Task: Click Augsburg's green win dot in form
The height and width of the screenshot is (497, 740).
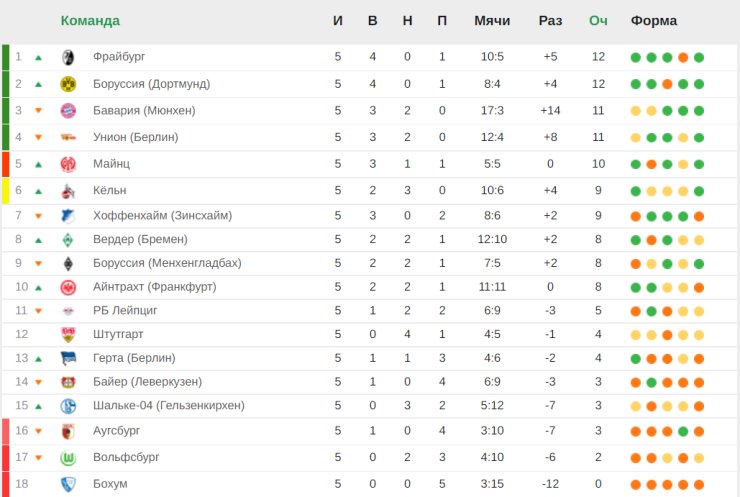Action: coord(683,431)
